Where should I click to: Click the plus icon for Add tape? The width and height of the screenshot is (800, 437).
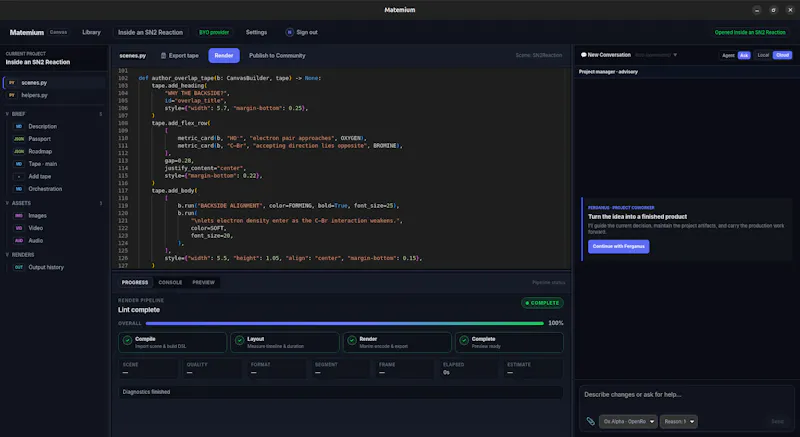click(19, 176)
